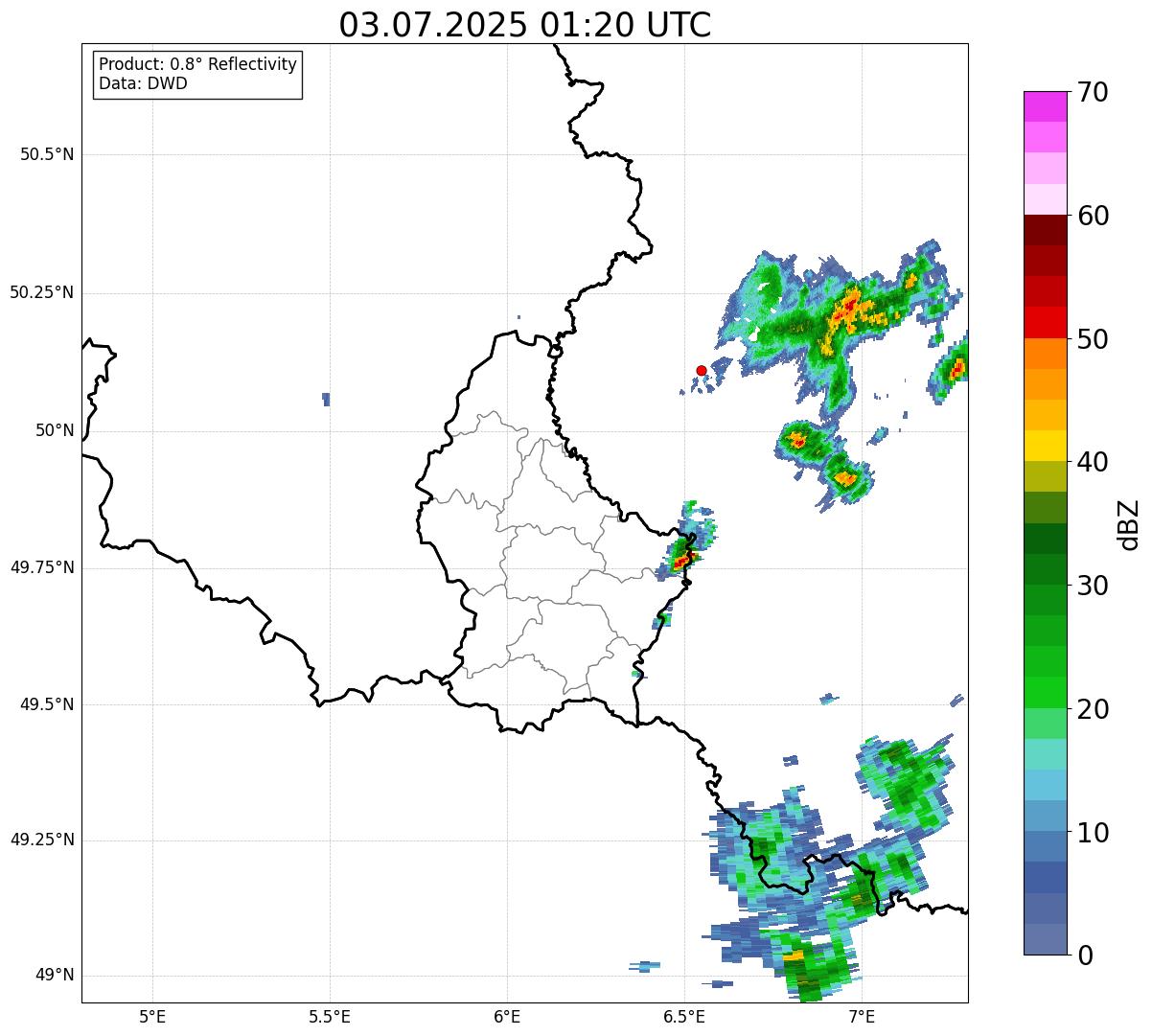Click the 6°E longitude label
The width and height of the screenshot is (1152, 1036).
(507, 1016)
